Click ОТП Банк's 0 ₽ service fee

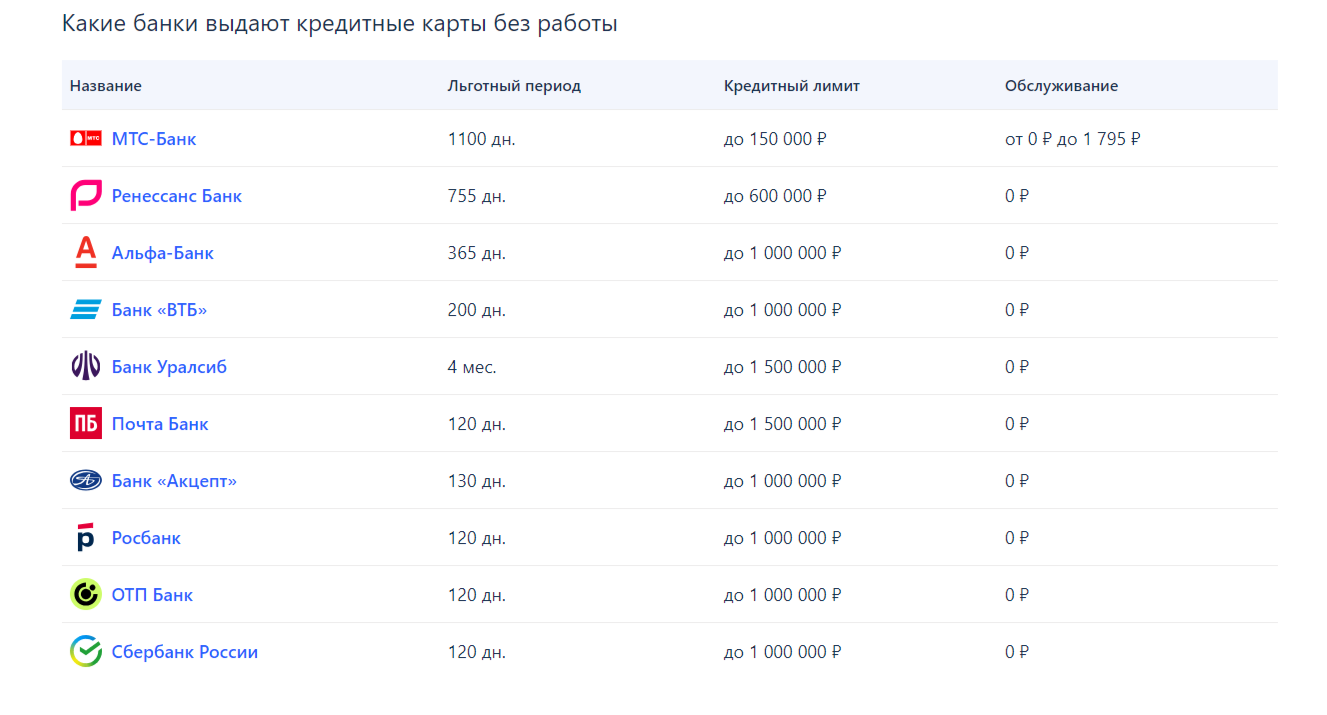pyautogui.click(x=1017, y=595)
